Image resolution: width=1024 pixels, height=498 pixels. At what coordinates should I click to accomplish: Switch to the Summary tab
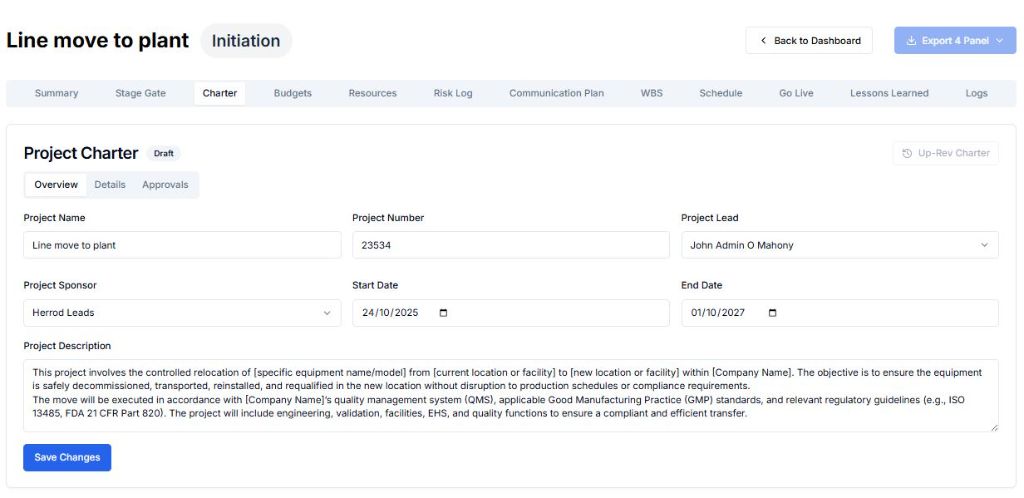click(56, 93)
